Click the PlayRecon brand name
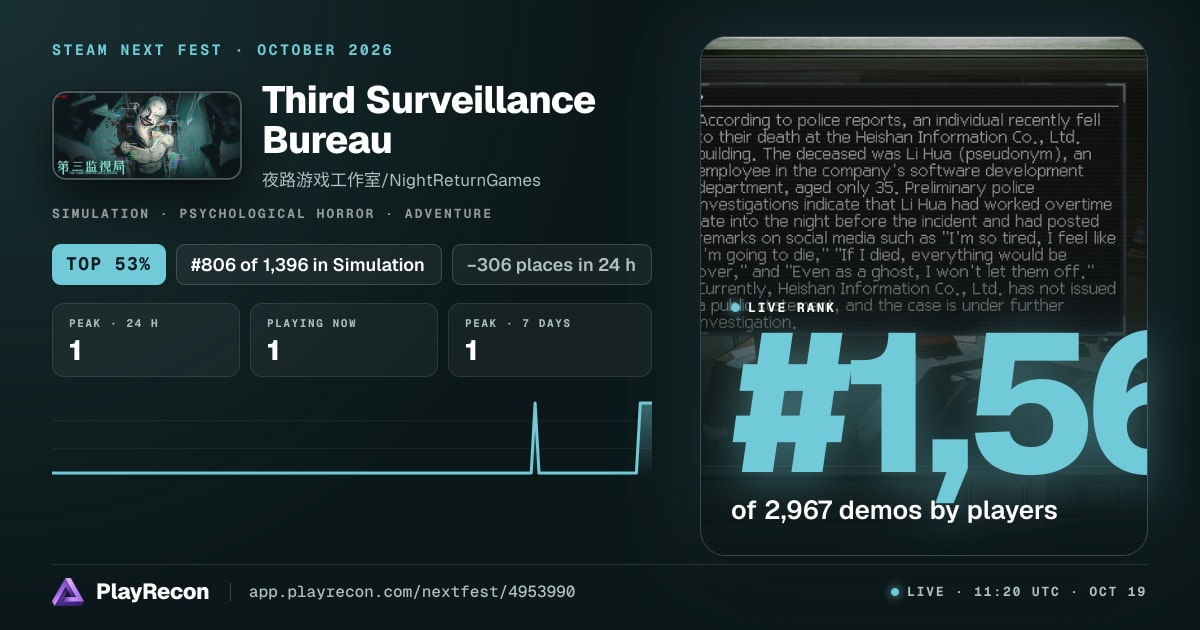This screenshot has width=1200, height=630. 153,592
